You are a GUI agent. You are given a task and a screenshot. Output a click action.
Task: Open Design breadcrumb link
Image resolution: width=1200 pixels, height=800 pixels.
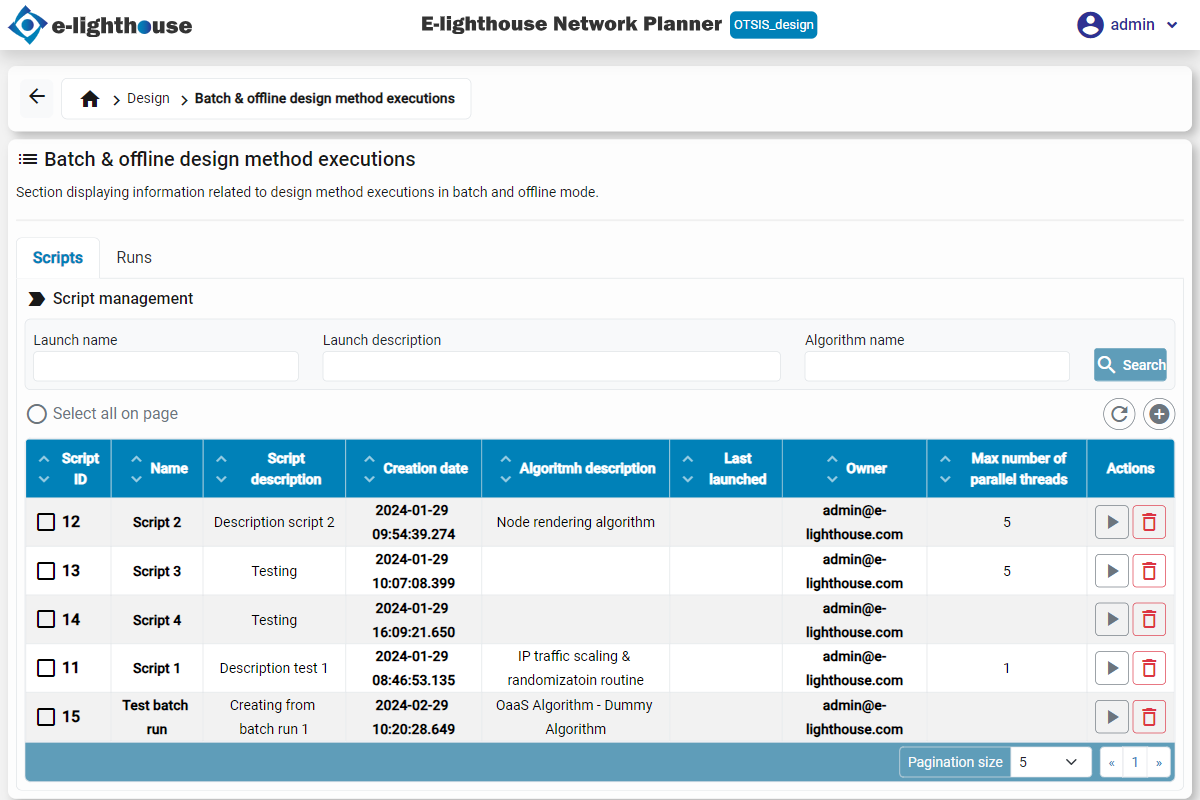click(148, 99)
